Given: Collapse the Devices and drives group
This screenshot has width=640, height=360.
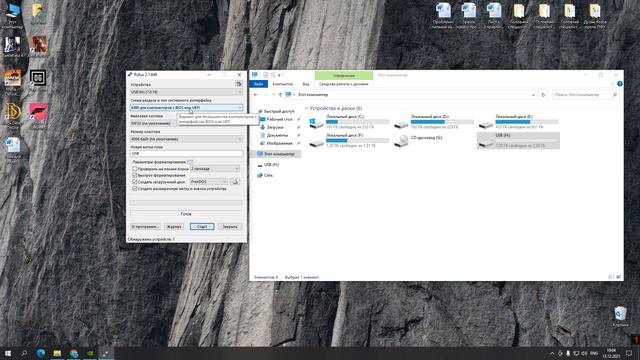Looking at the screenshot, I should point(307,108).
